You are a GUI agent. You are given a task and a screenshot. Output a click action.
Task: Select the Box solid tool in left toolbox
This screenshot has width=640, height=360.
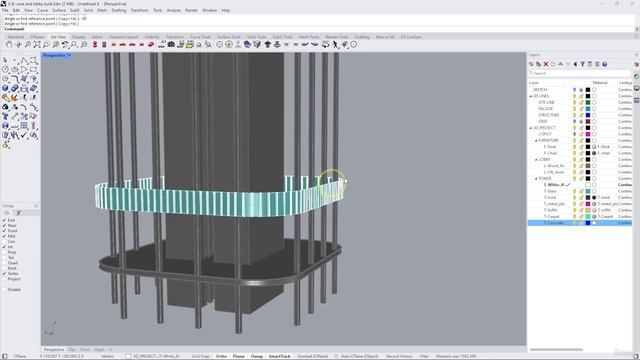tap(5, 88)
